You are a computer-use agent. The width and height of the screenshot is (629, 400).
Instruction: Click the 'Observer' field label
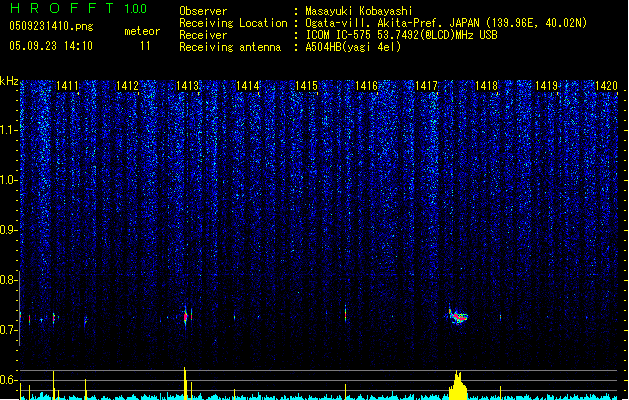click(203, 11)
